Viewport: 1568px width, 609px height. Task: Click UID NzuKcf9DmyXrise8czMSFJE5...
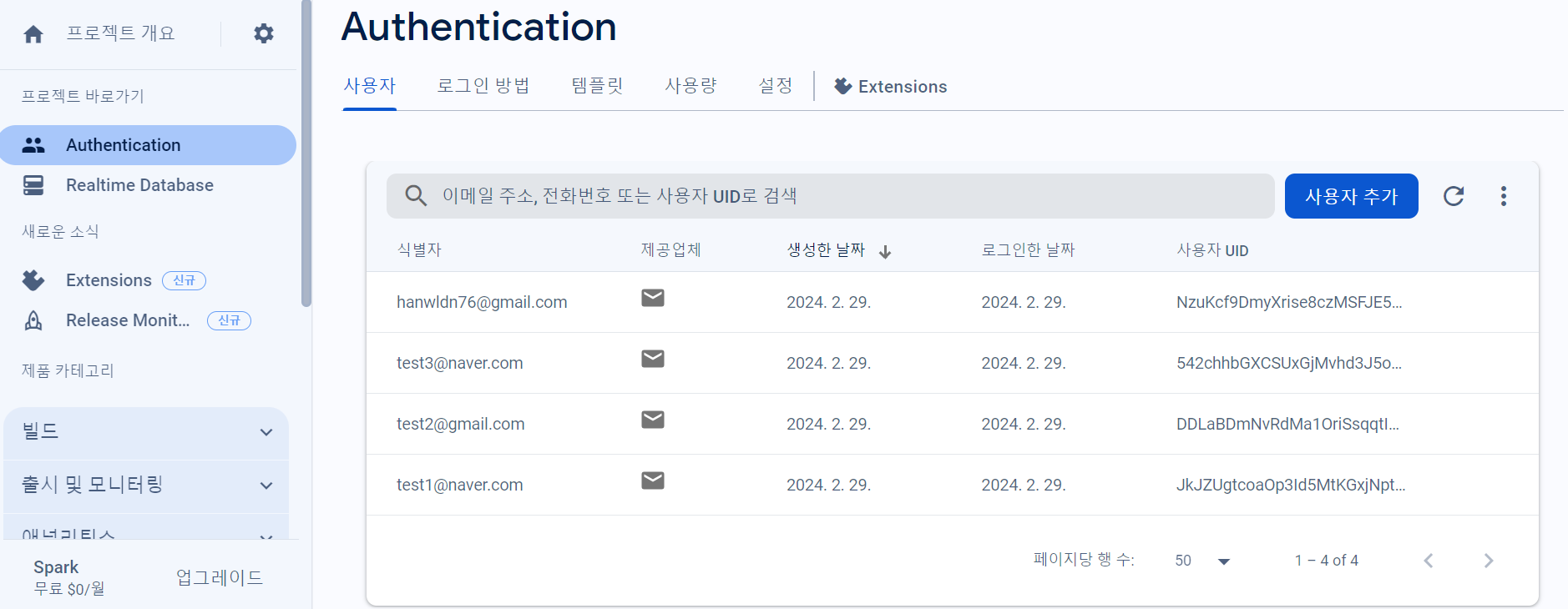pyautogui.click(x=1289, y=302)
